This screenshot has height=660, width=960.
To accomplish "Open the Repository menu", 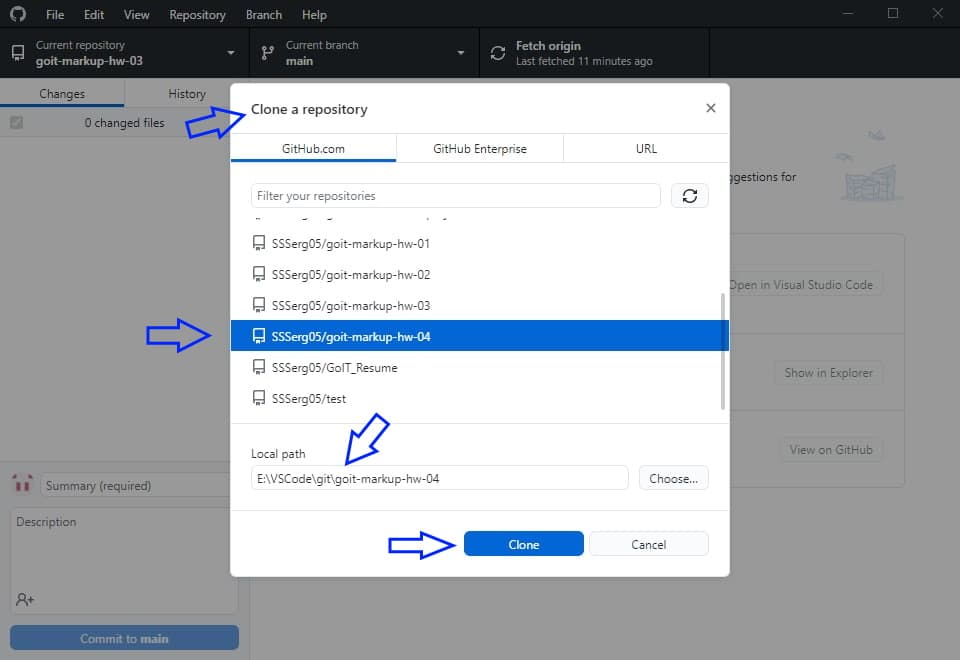I will tap(197, 14).
